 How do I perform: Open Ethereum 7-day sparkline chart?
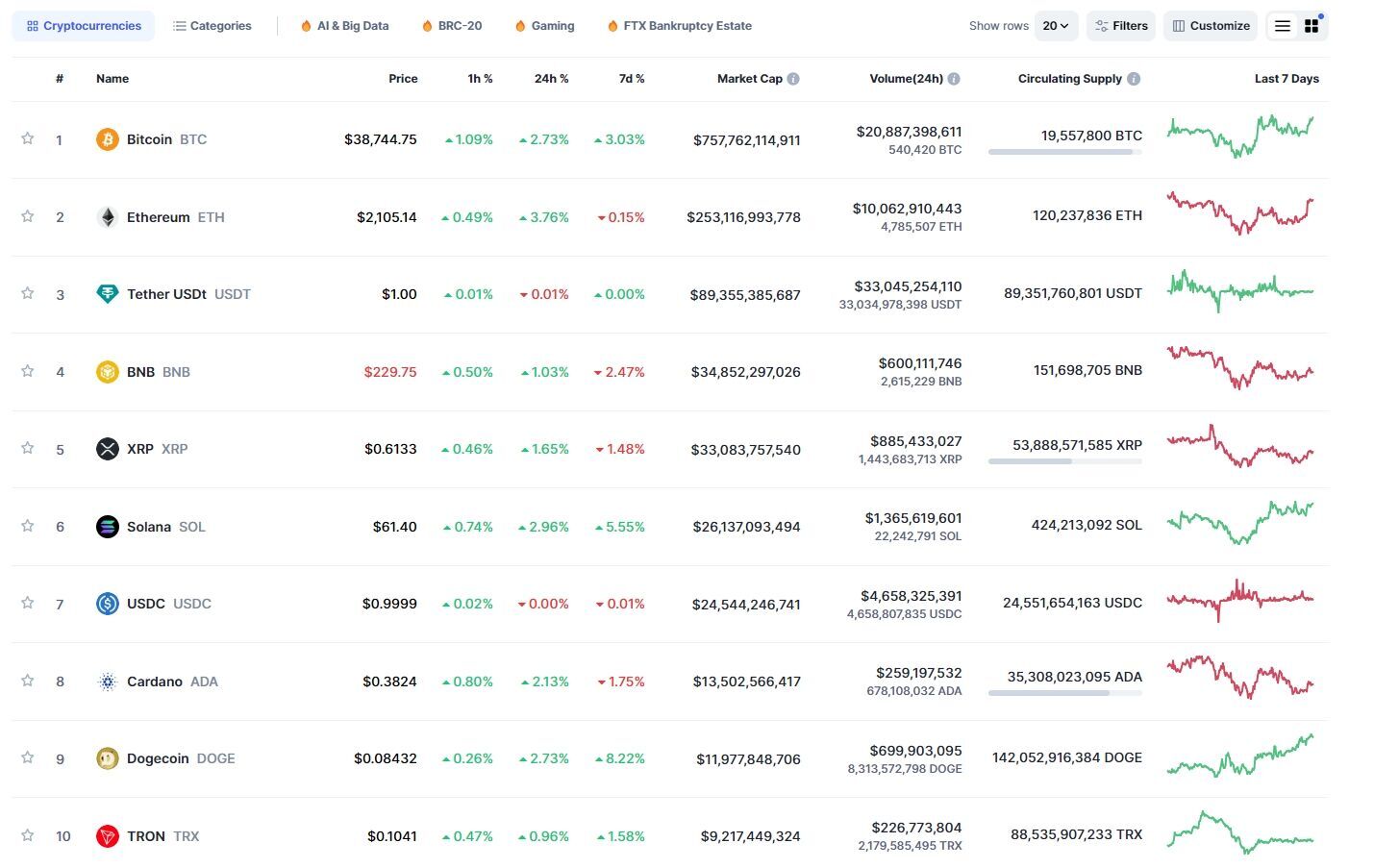pos(1240,213)
